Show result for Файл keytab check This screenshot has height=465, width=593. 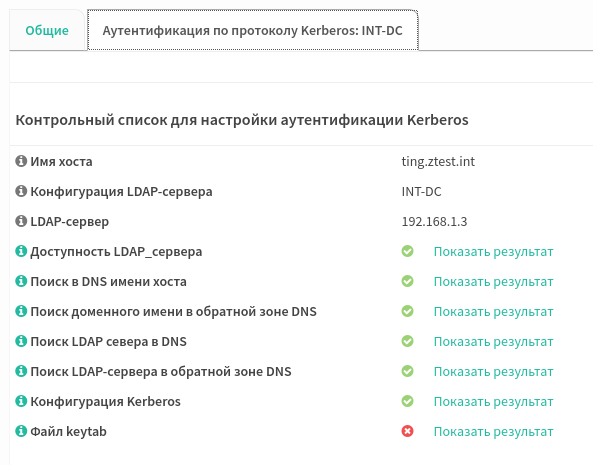[x=493, y=431]
